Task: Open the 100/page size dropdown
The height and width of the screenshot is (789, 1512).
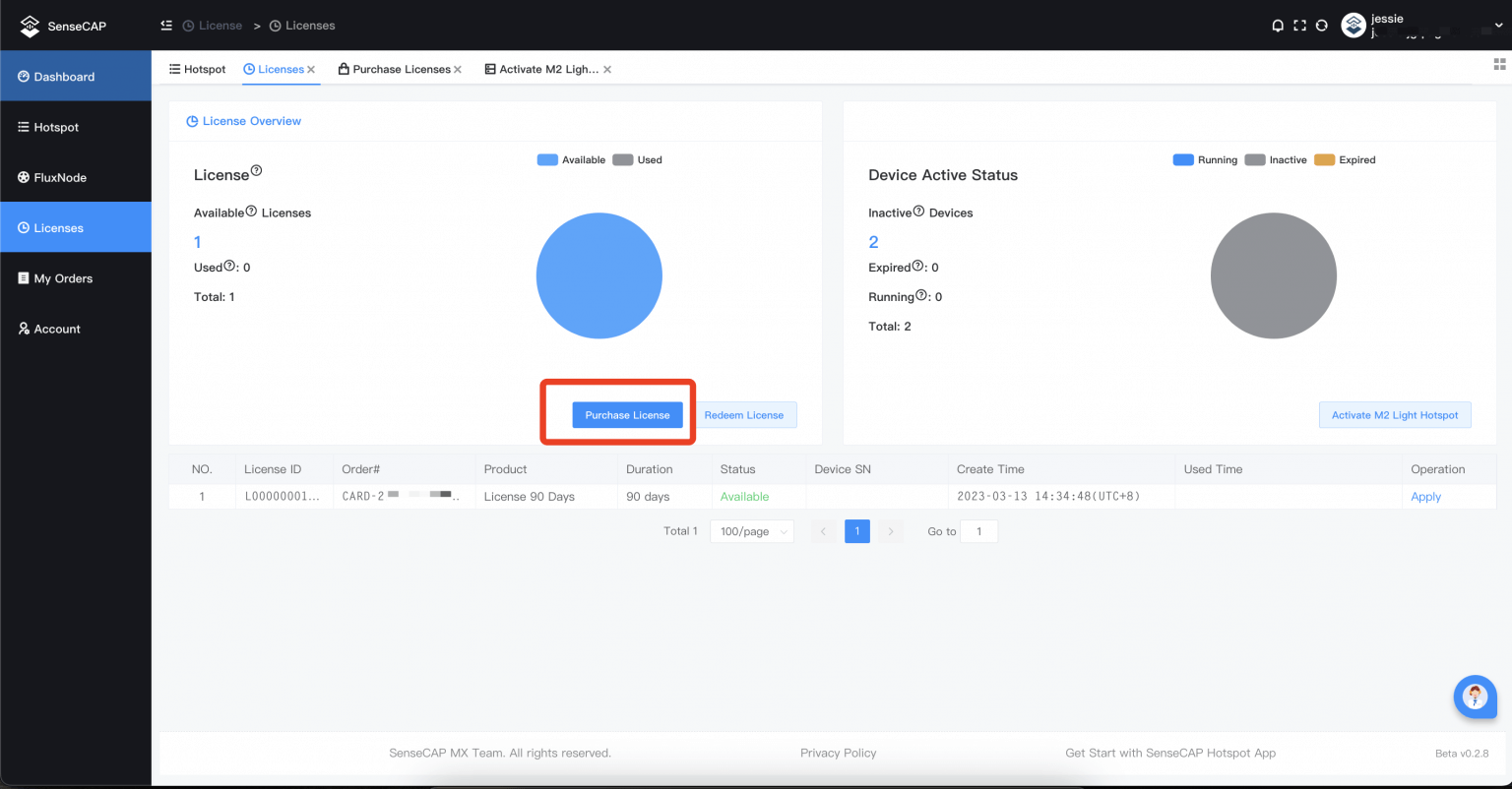Action: click(752, 531)
